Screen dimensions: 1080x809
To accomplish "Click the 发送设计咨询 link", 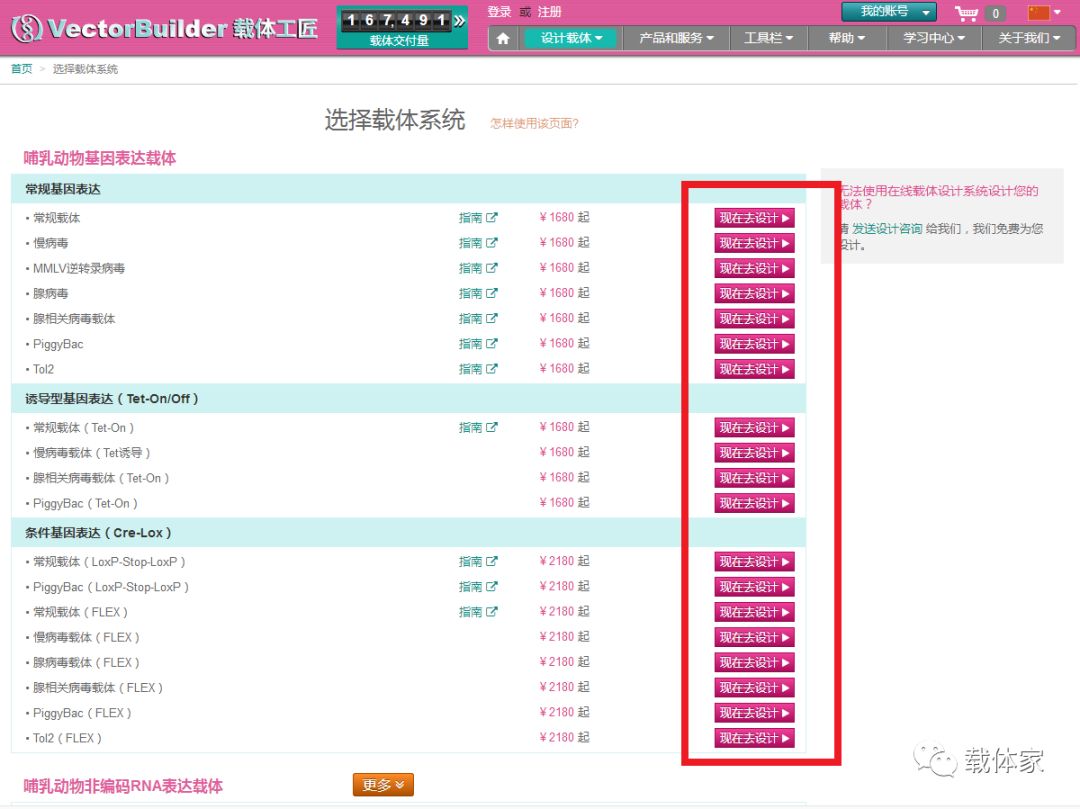I will click(887, 229).
